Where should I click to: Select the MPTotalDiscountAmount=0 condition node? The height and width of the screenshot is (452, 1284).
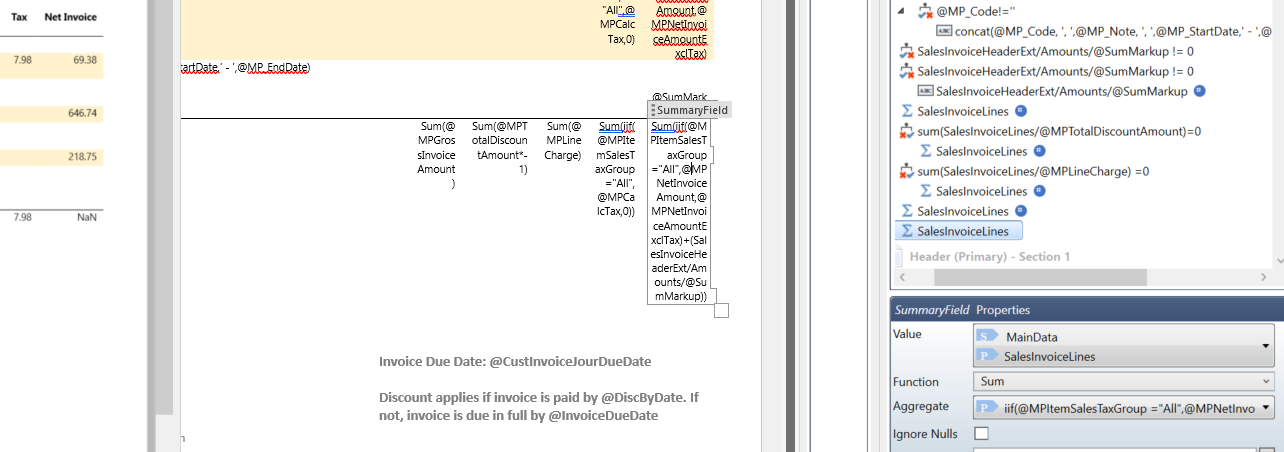(x=1059, y=131)
